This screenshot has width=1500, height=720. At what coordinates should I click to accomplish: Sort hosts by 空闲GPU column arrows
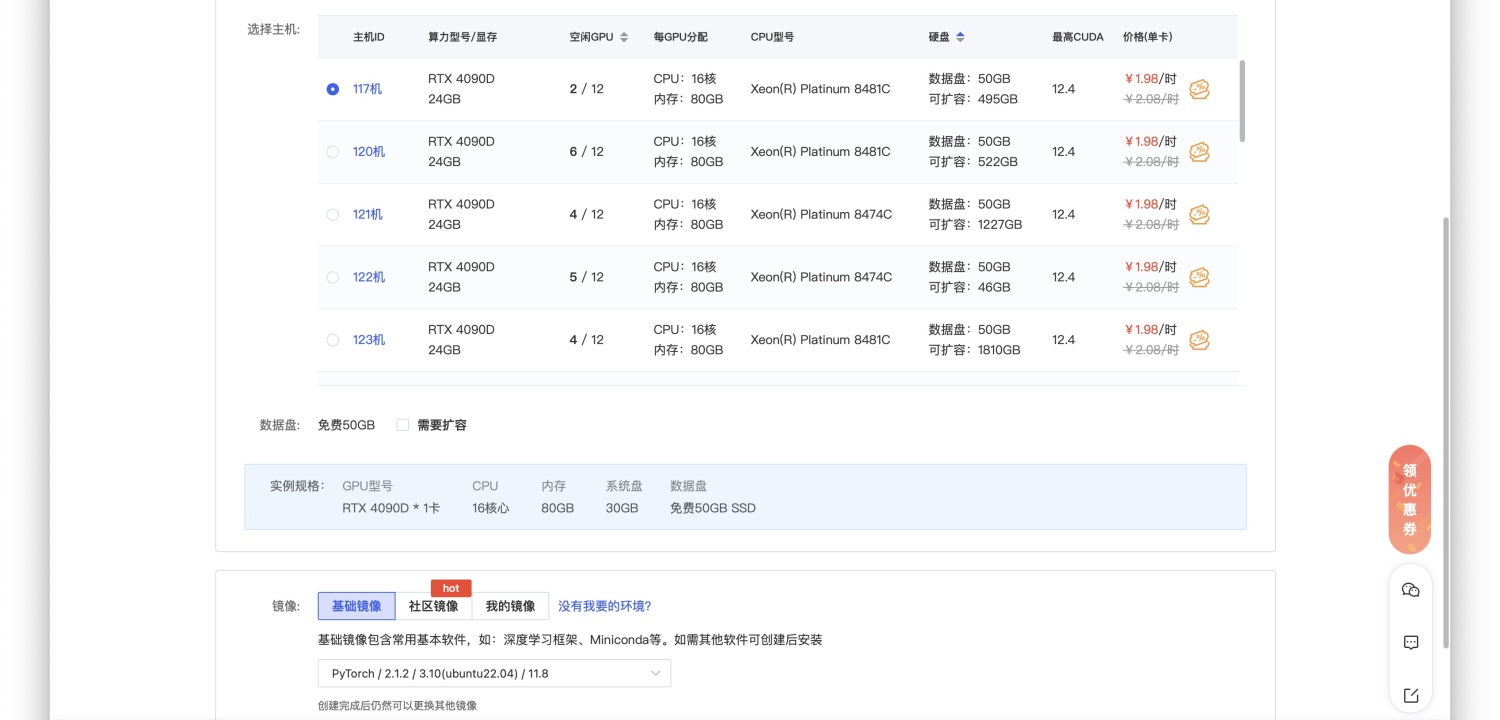[x=624, y=37]
